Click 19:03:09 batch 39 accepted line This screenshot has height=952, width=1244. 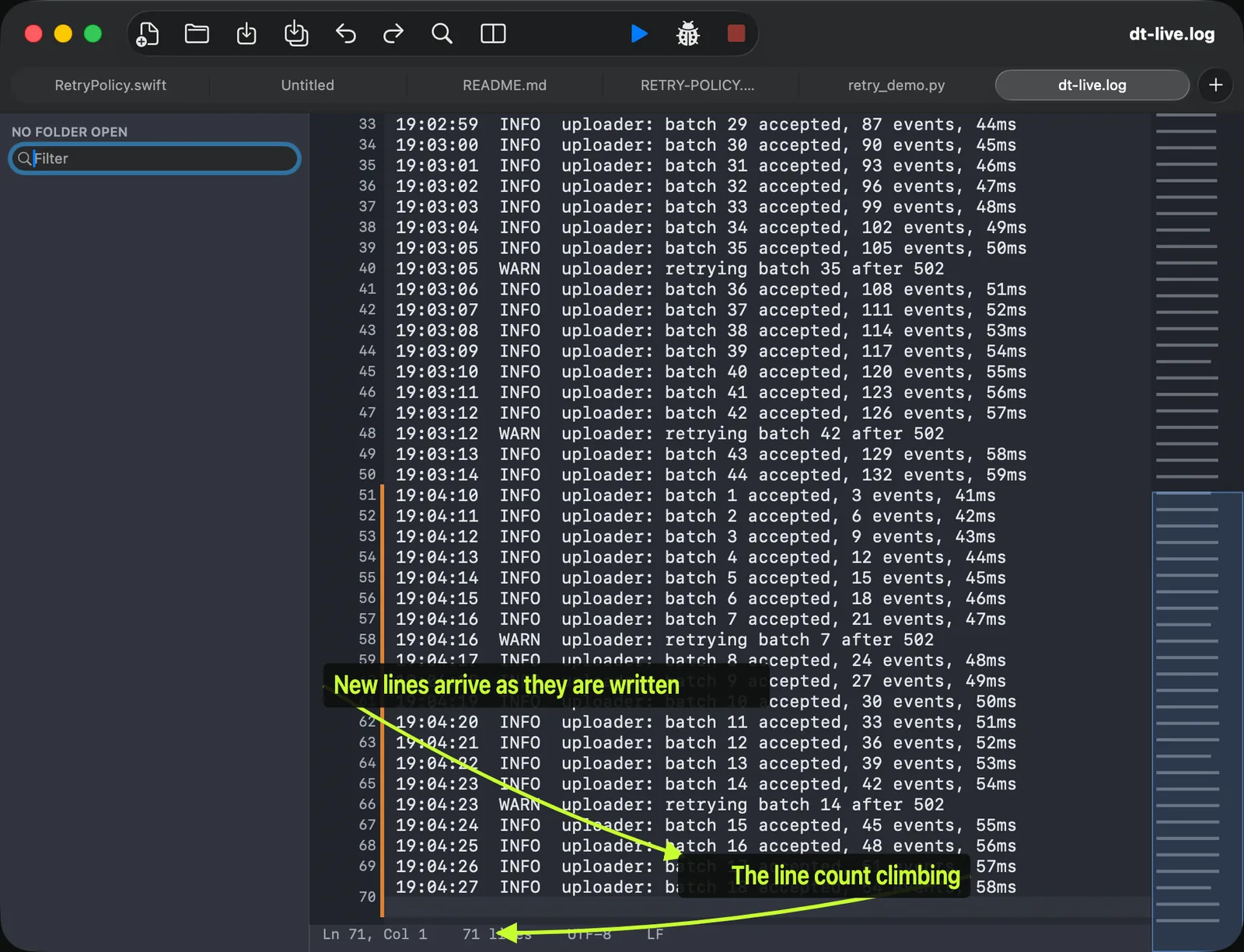click(x=711, y=351)
